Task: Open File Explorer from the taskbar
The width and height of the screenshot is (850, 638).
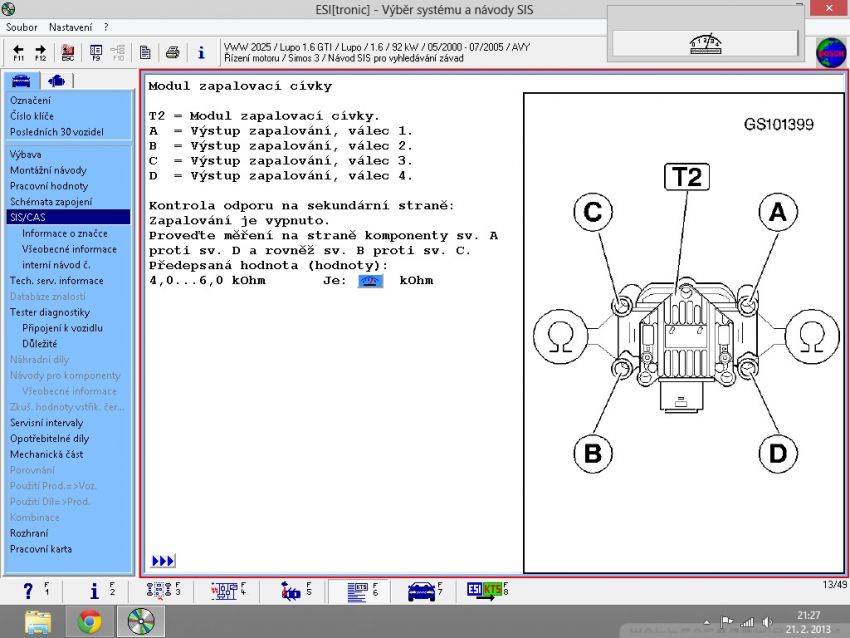Action: click(38, 622)
